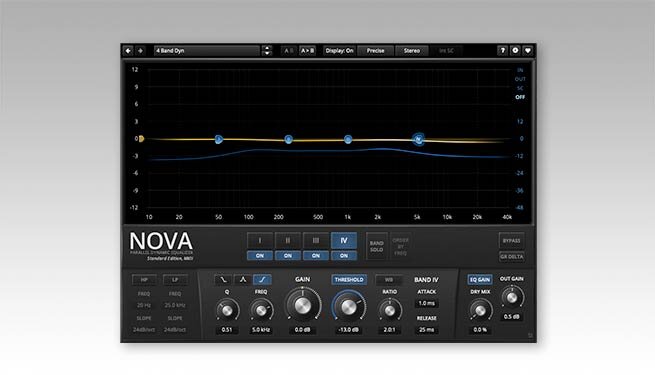
Task: Click the large GAIN knob
Action: pyautogui.click(x=303, y=306)
